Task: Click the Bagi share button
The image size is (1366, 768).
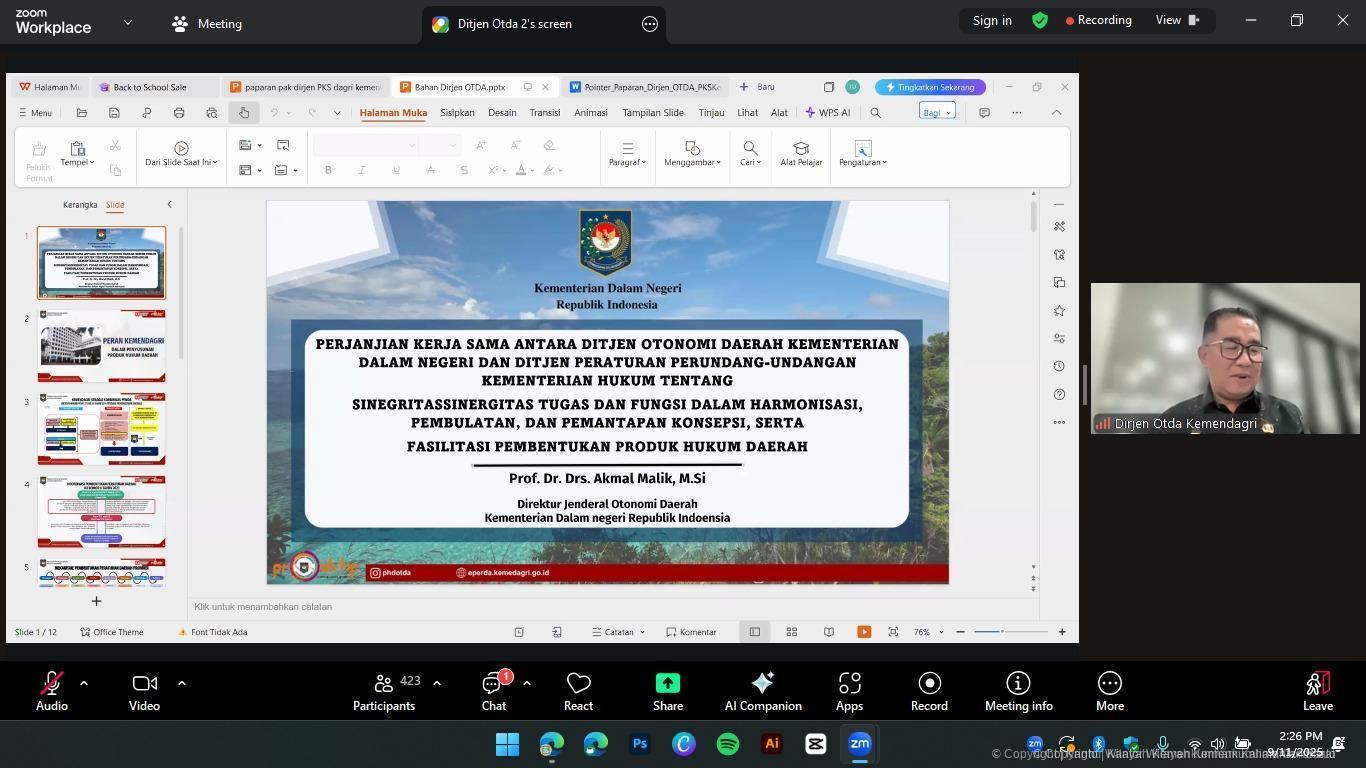Action: click(932, 112)
